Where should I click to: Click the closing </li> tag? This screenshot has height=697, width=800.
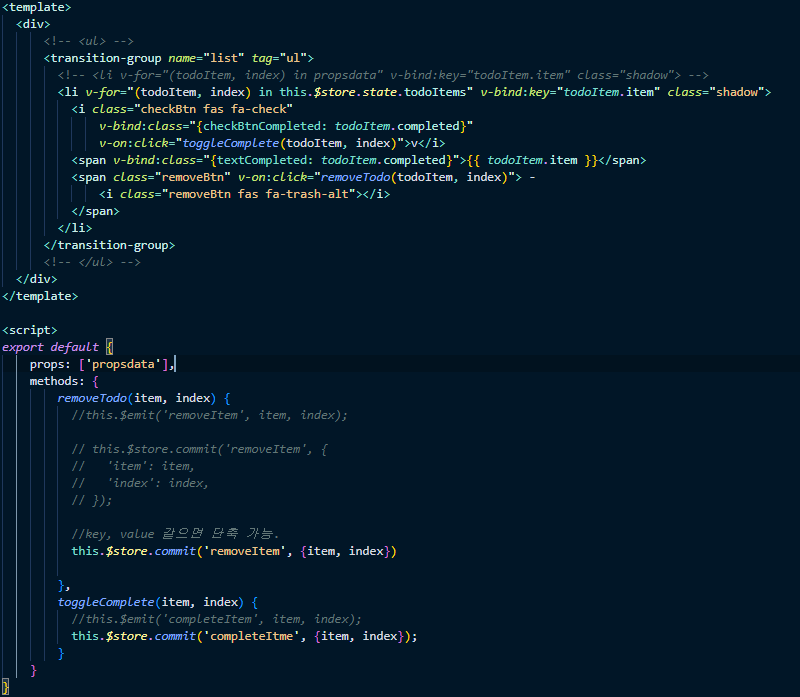tap(74, 228)
